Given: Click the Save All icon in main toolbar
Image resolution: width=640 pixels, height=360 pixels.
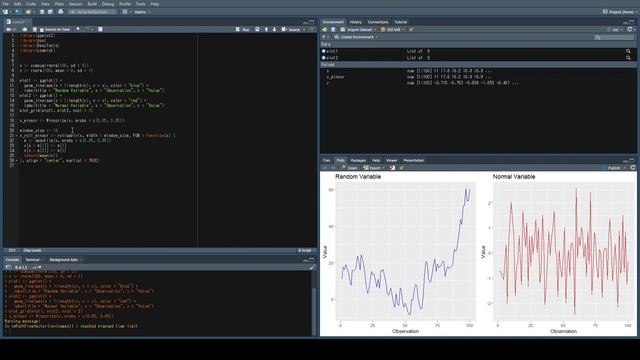Looking at the screenshot, I should (x=50, y=12).
